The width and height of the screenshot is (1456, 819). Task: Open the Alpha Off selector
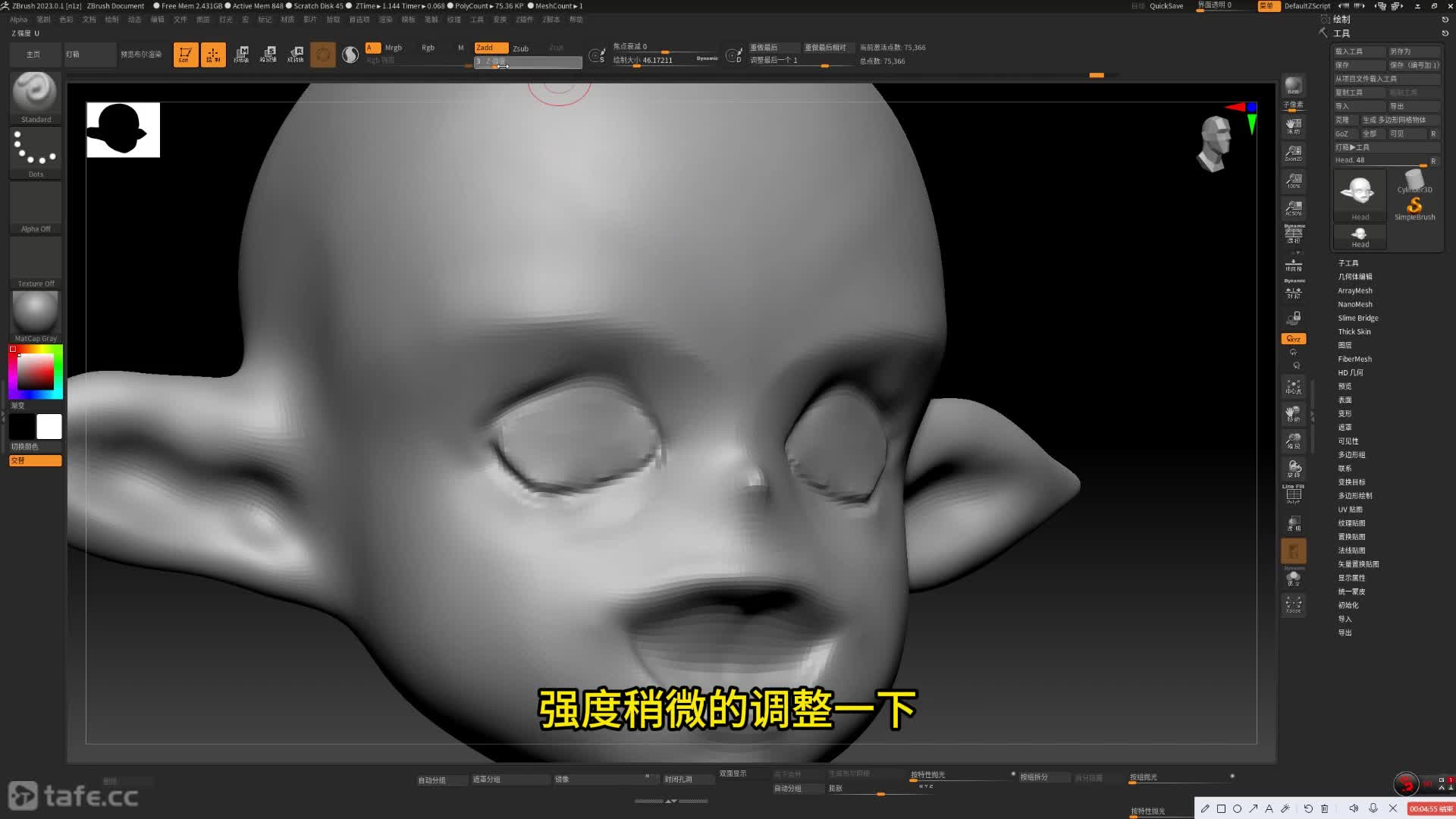click(x=36, y=207)
